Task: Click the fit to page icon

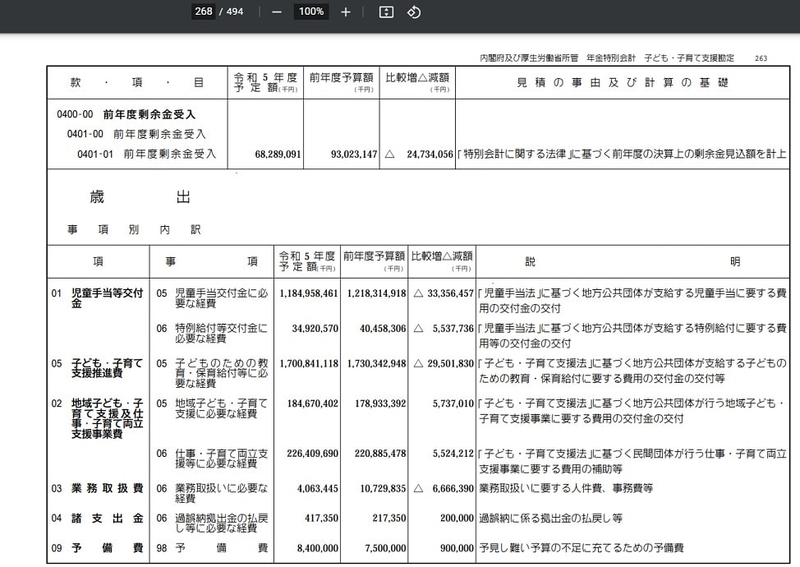Action: pyautogui.click(x=386, y=12)
